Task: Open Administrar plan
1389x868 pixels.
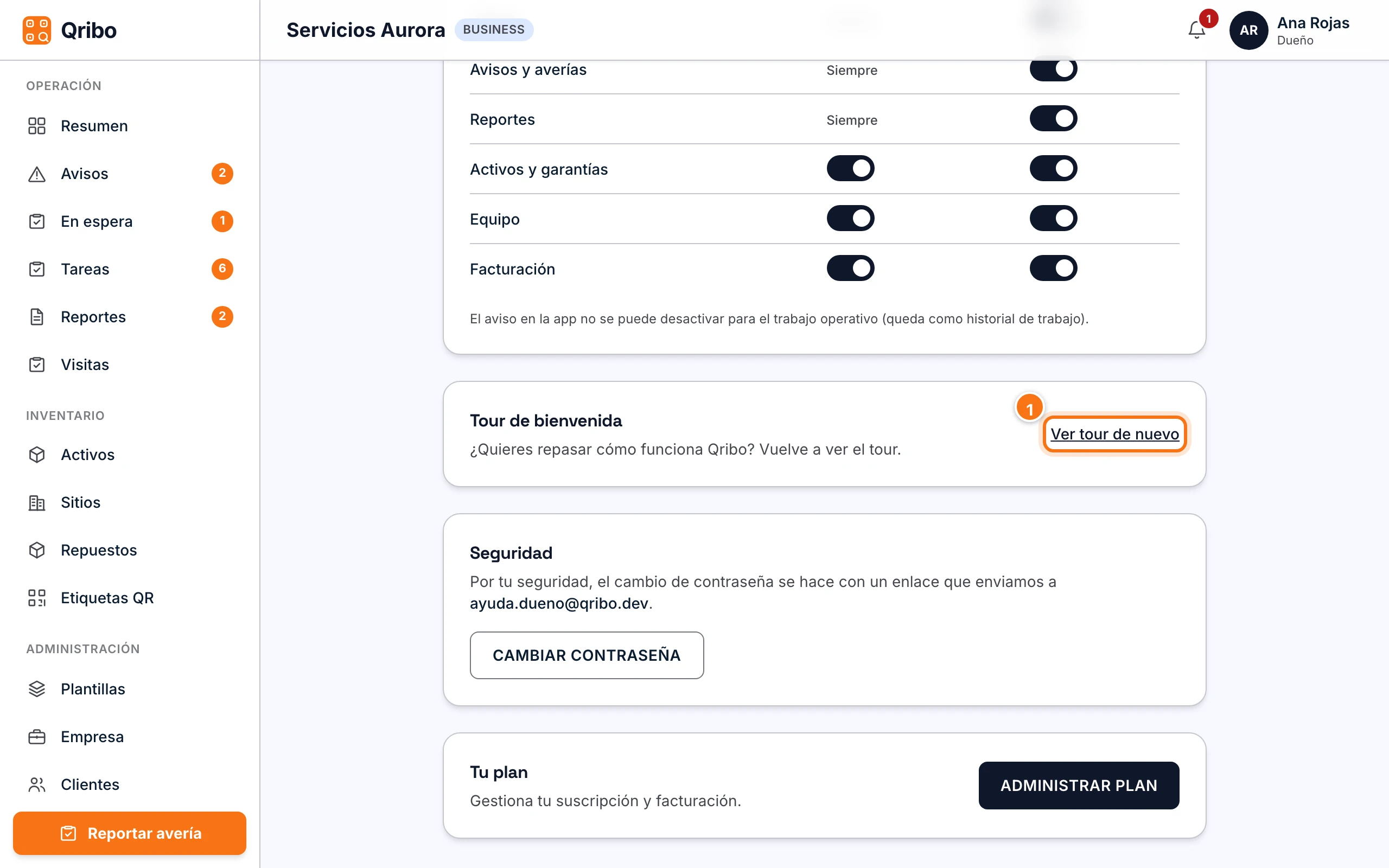Action: tap(1079, 786)
